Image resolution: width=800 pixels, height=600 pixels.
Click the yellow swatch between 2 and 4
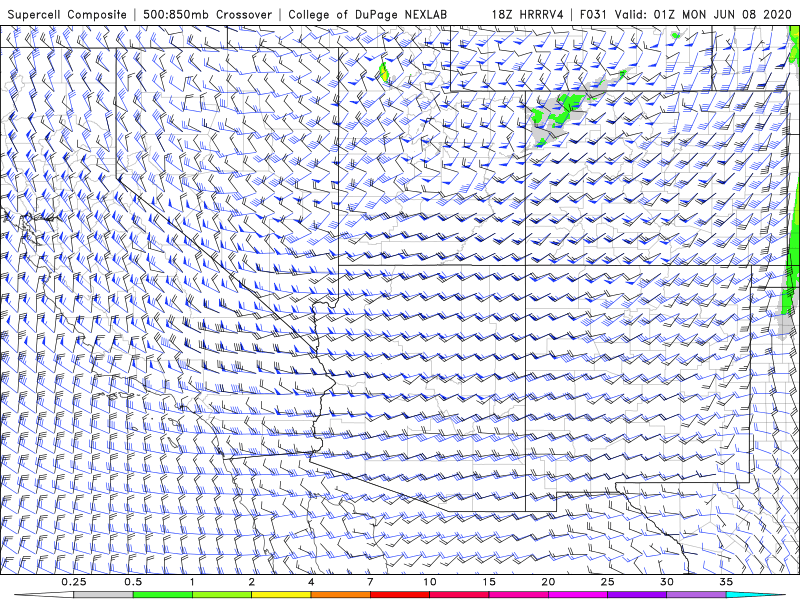point(281,595)
